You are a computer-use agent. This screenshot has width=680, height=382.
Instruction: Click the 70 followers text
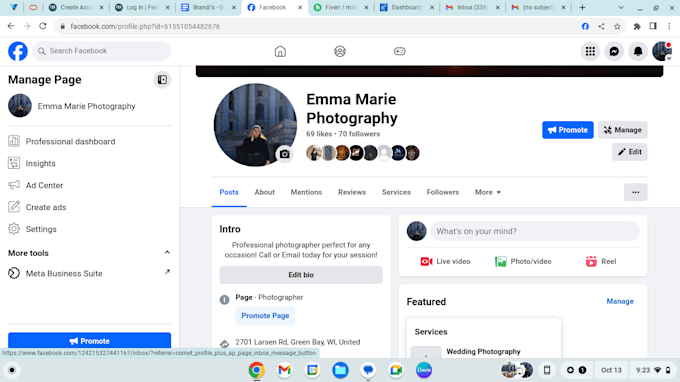pos(359,134)
